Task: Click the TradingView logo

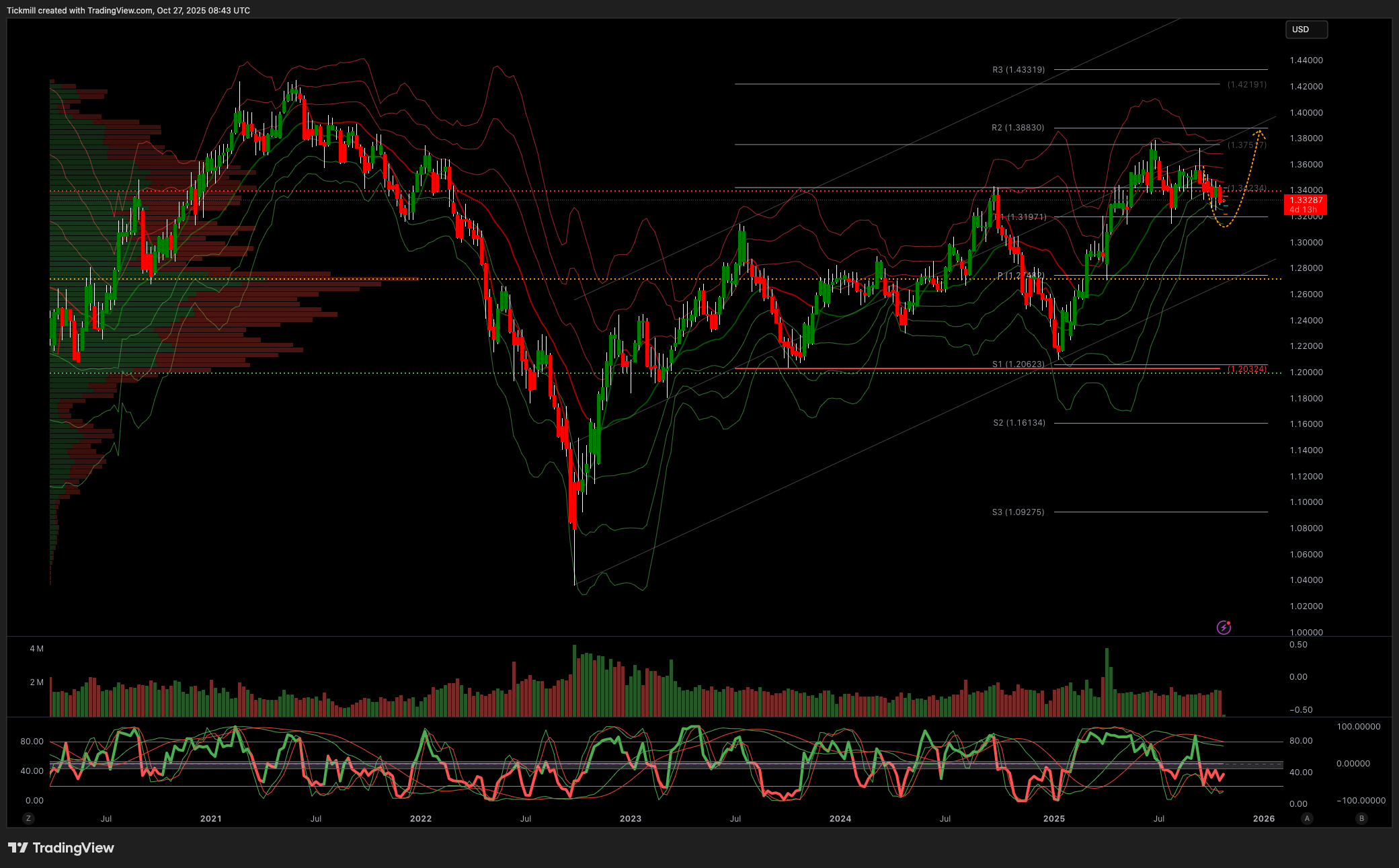Action: click(61, 848)
